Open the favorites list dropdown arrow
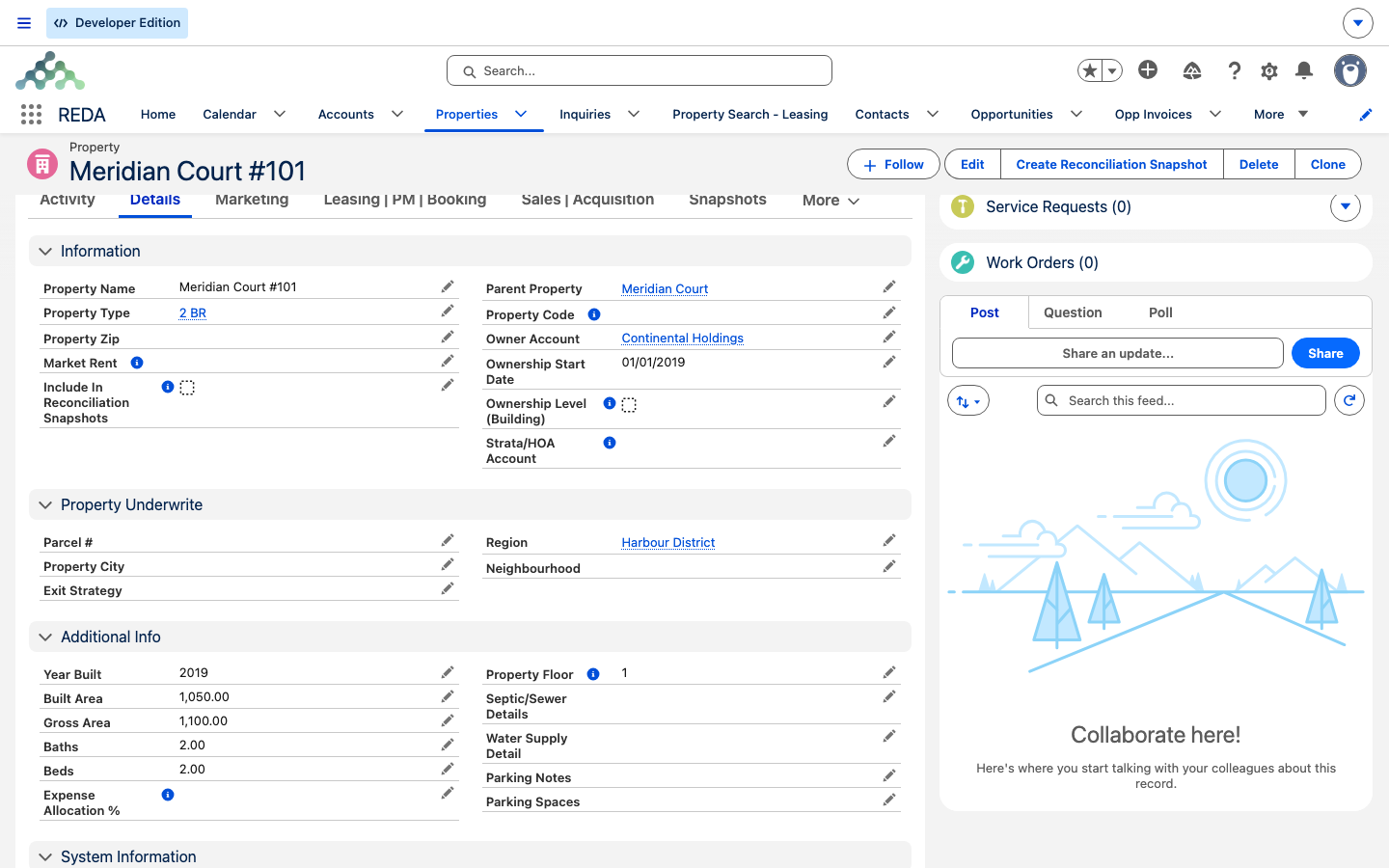Image resolution: width=1389 pixels, height=868 pixels. [x=1112, y=70]
